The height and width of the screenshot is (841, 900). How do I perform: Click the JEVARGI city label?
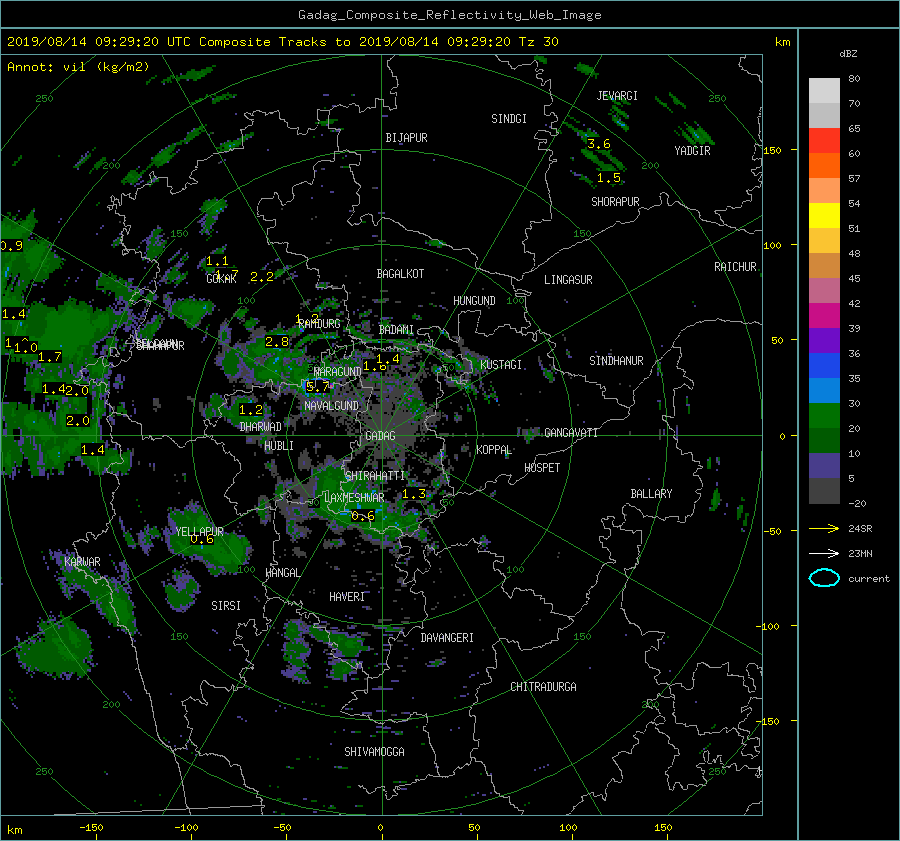(617, 96)
